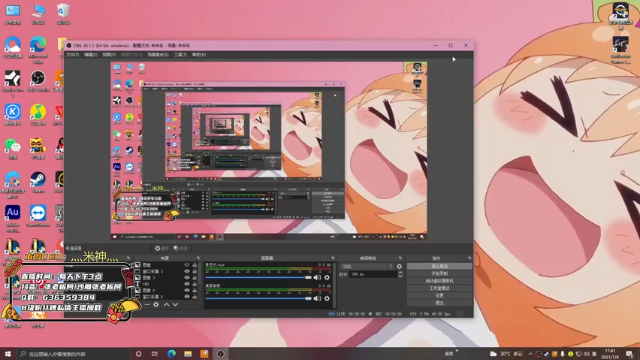Toggle visibility of the text source

coord(187,284)
